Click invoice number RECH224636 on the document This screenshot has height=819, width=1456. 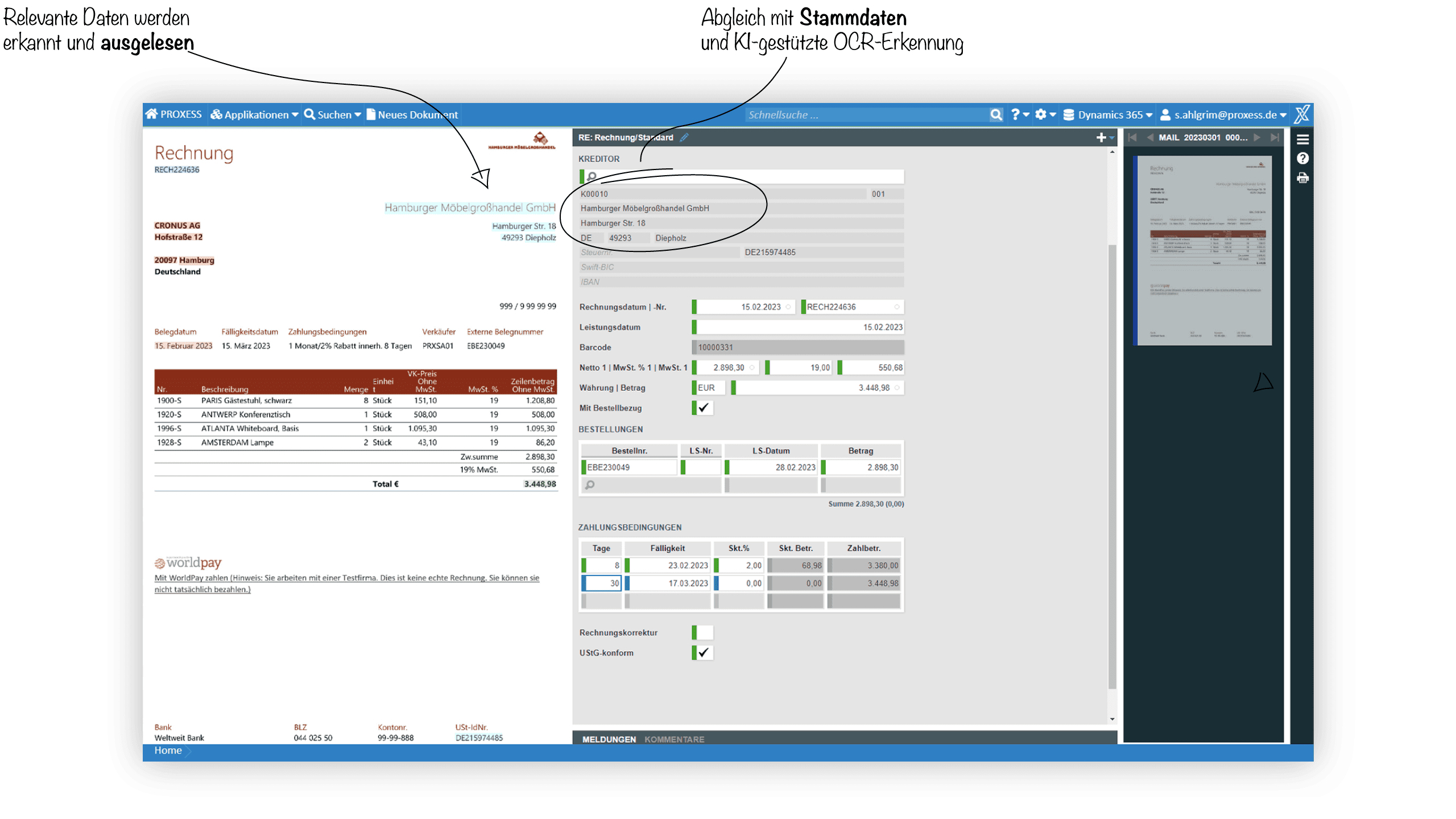[x=177, y=169]
